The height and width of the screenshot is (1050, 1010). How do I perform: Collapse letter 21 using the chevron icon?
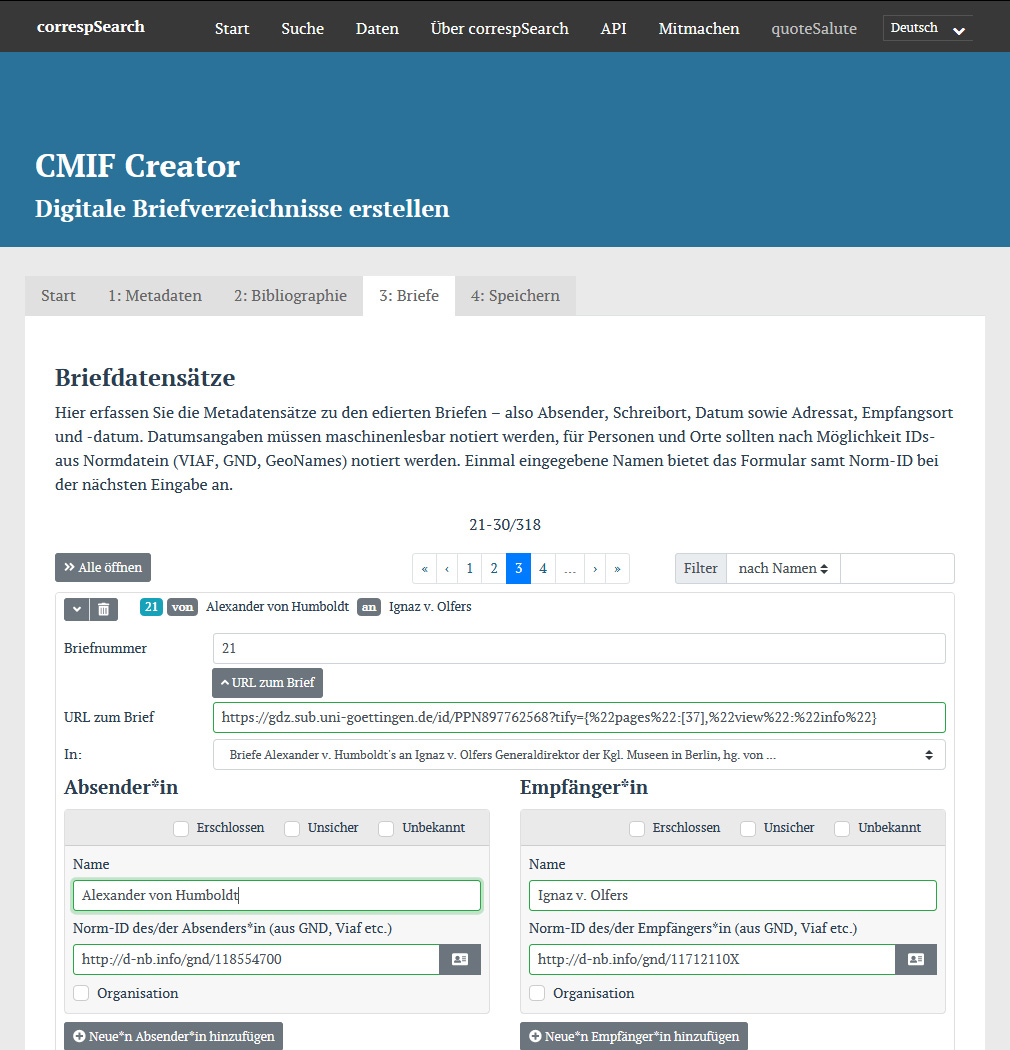(77, 608)
